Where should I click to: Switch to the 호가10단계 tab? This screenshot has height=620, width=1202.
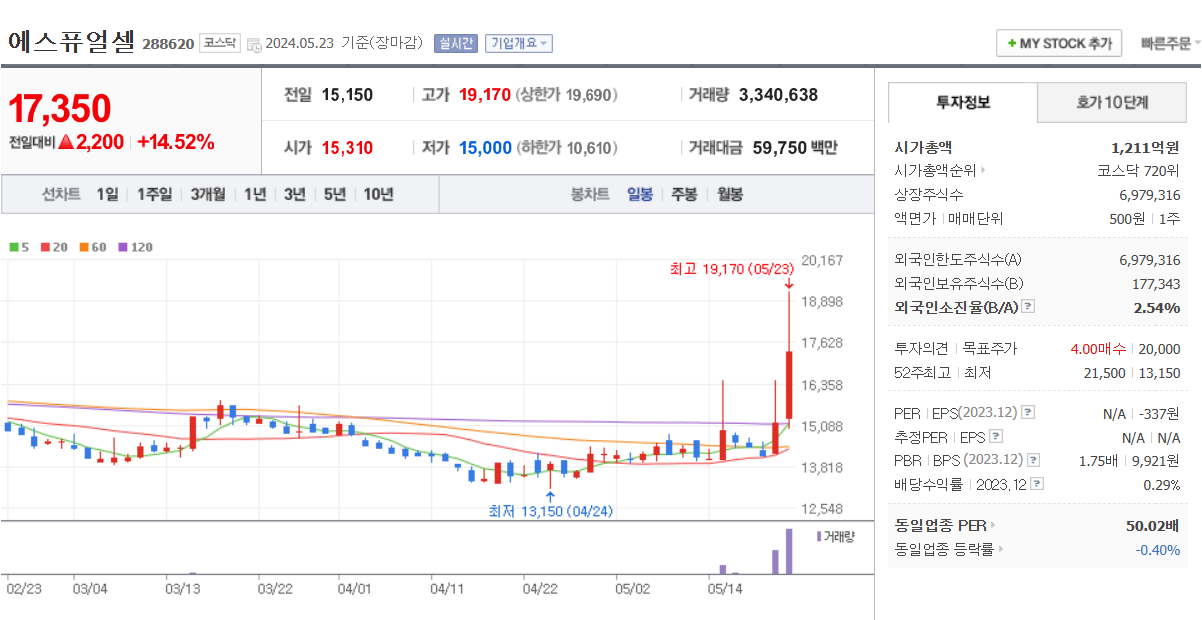tap(1112, 102)
